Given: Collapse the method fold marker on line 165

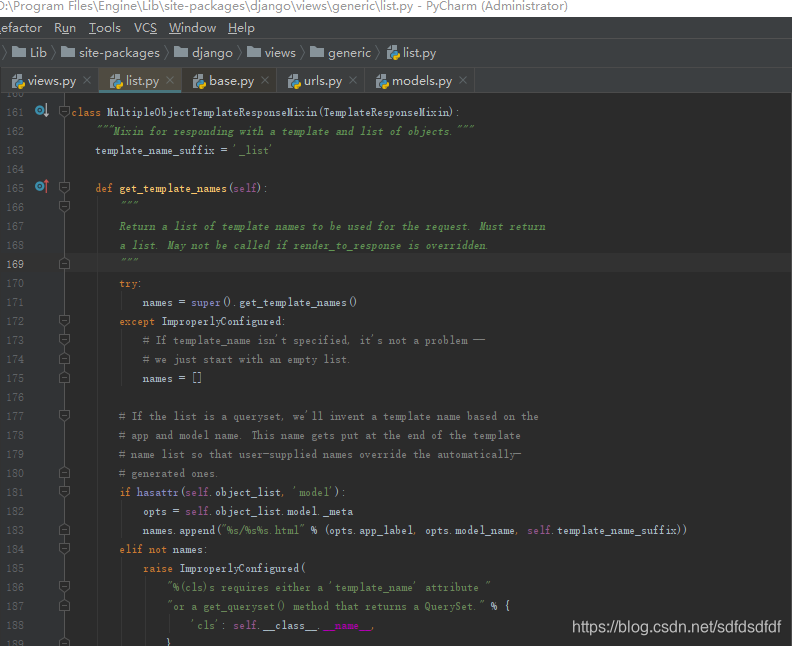Looking at the screenshot, I should click(x=64, y=187).
